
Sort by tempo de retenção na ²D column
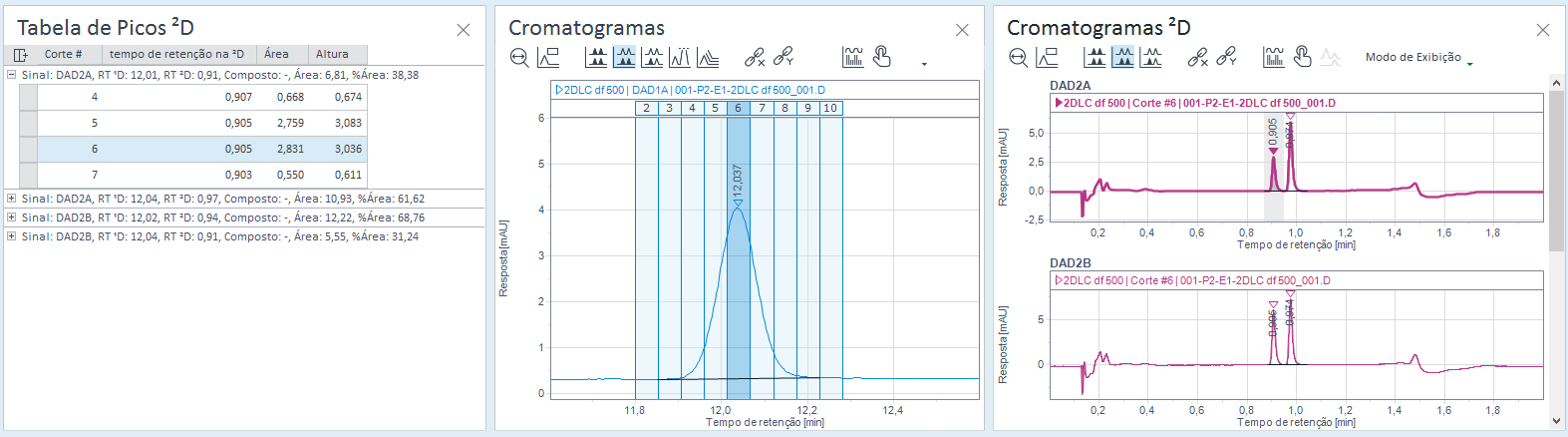pos(177,55)
